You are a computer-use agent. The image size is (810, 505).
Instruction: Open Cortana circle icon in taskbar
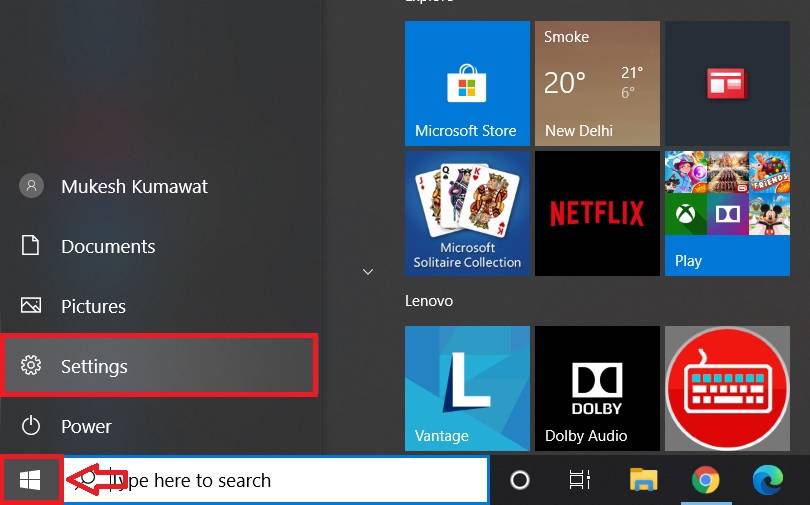point(520,480)
